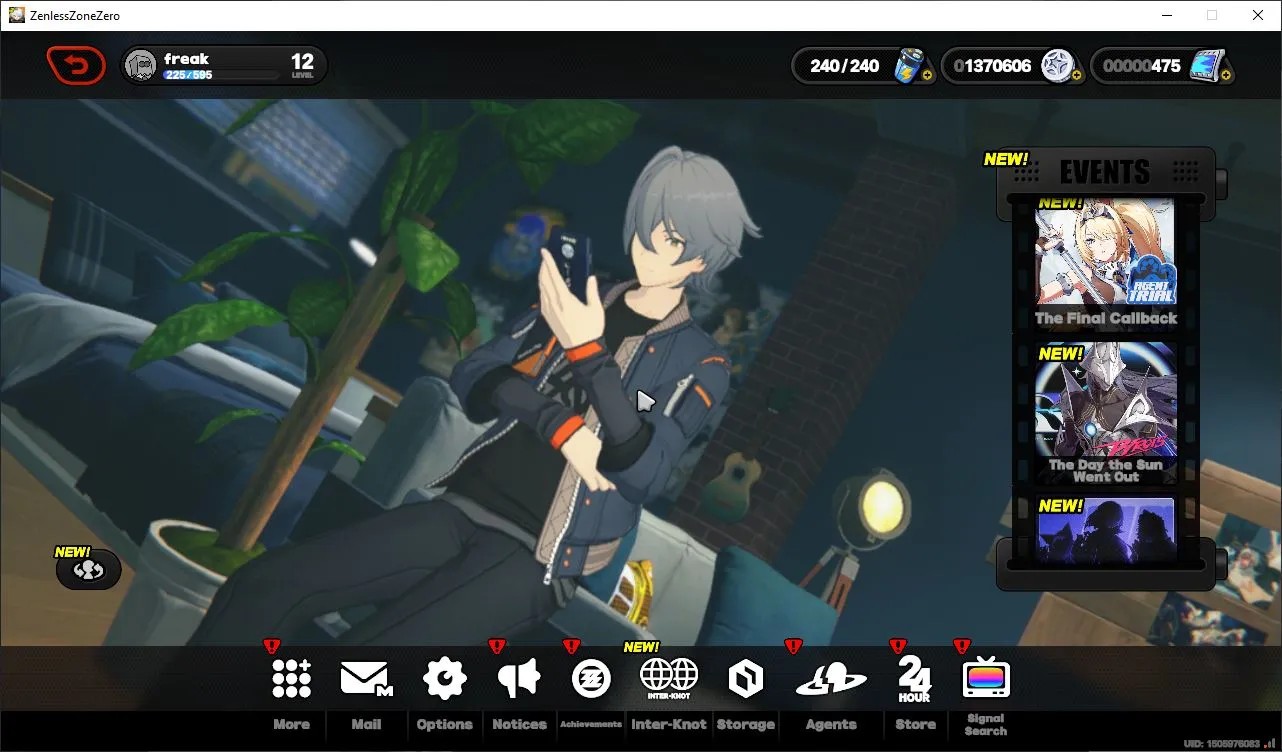Add Dennies using the coin plus icon
The height and width of the screenshot is (752, 1282).
tap(1076, 75)
